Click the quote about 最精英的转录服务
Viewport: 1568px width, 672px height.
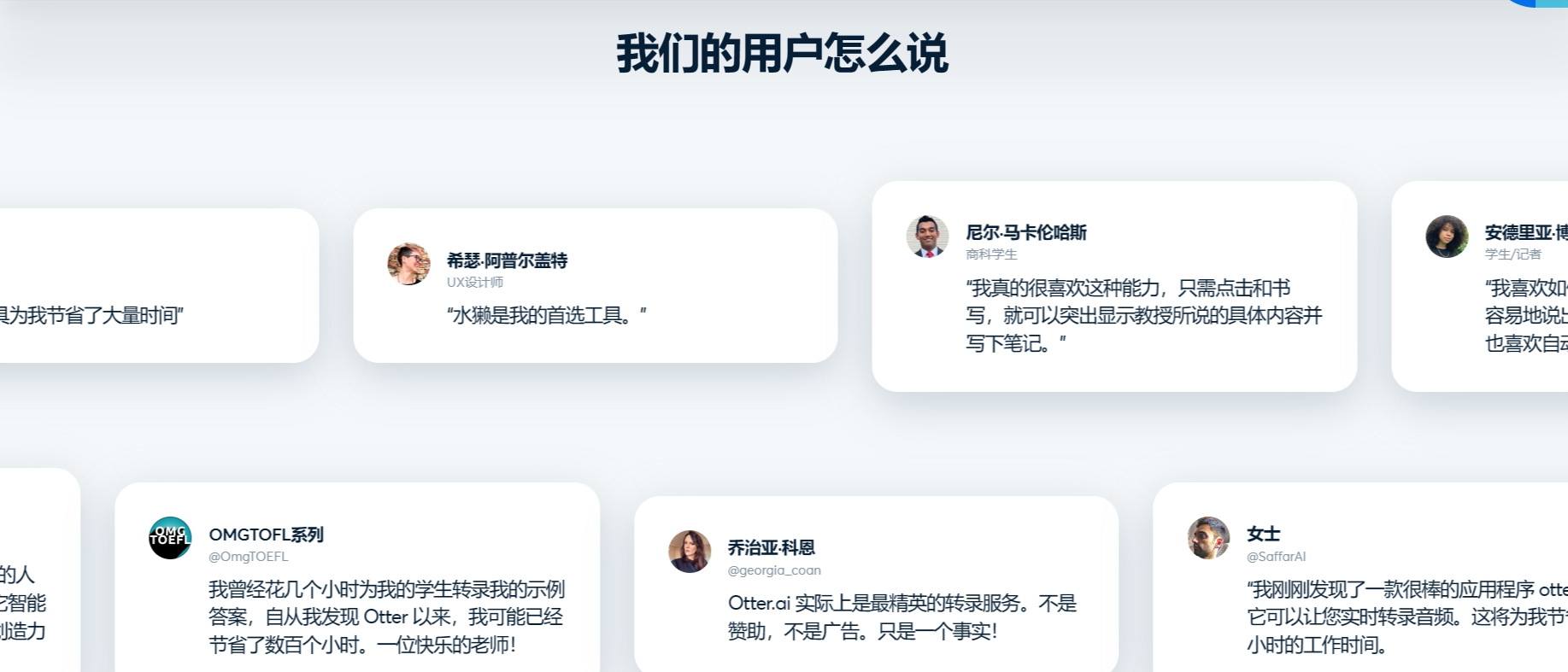coord(902,617)
